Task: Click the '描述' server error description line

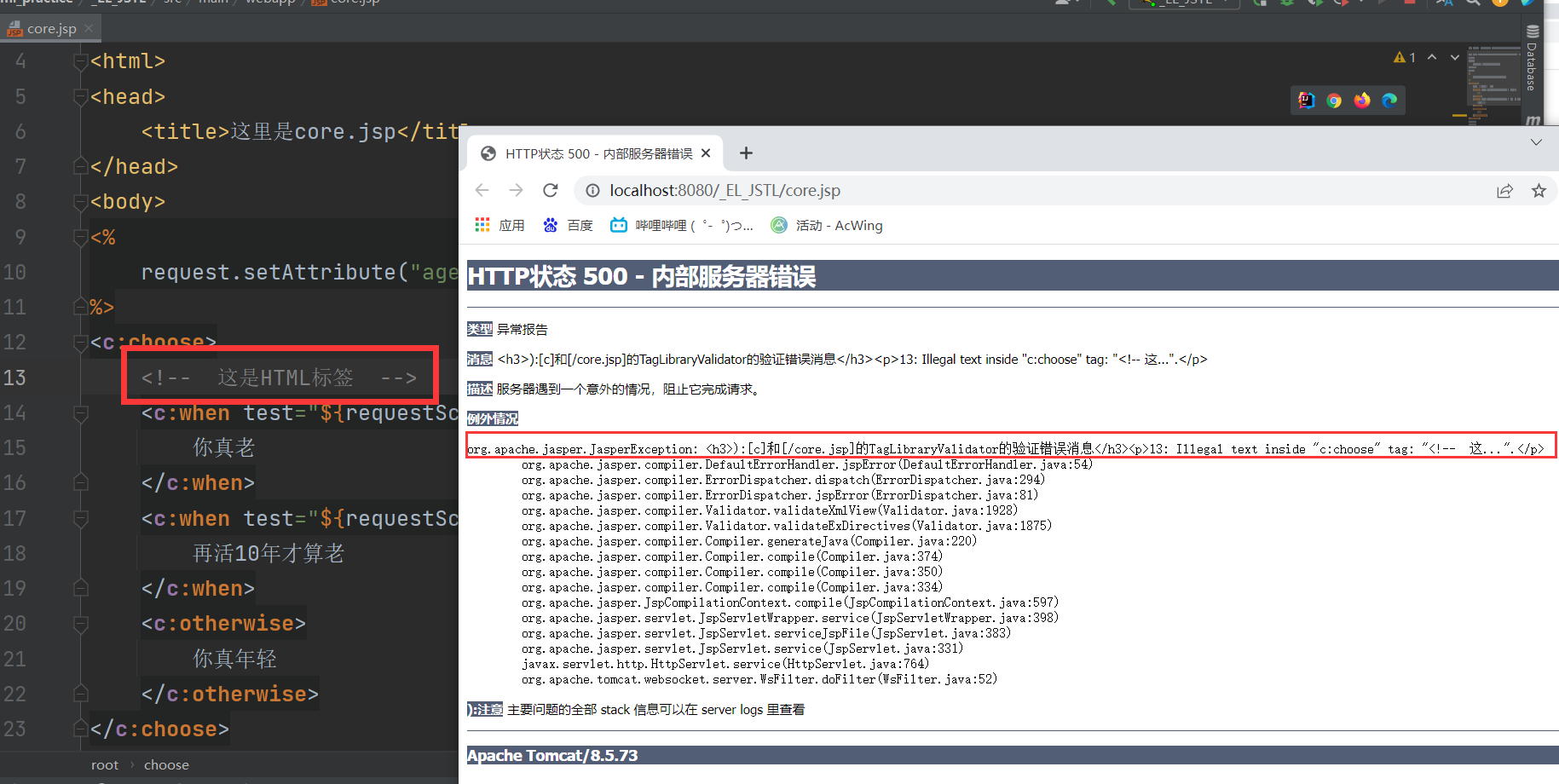Action: pyautogui.click(x=613, y=389)
